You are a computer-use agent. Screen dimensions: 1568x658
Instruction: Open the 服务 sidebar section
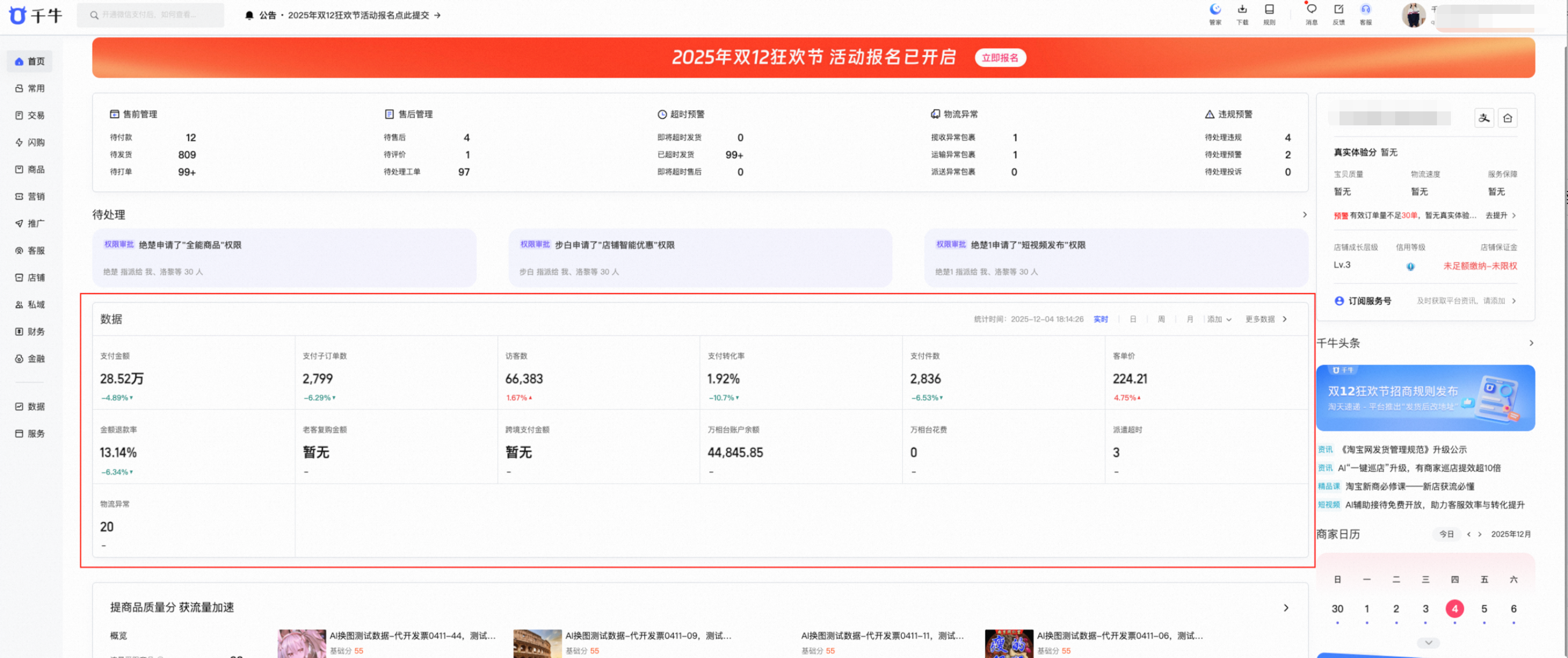point(30,434)
